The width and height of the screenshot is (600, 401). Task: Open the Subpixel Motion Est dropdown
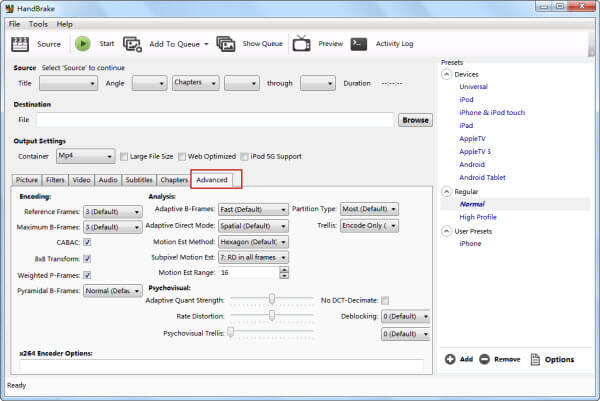point(253,257)
